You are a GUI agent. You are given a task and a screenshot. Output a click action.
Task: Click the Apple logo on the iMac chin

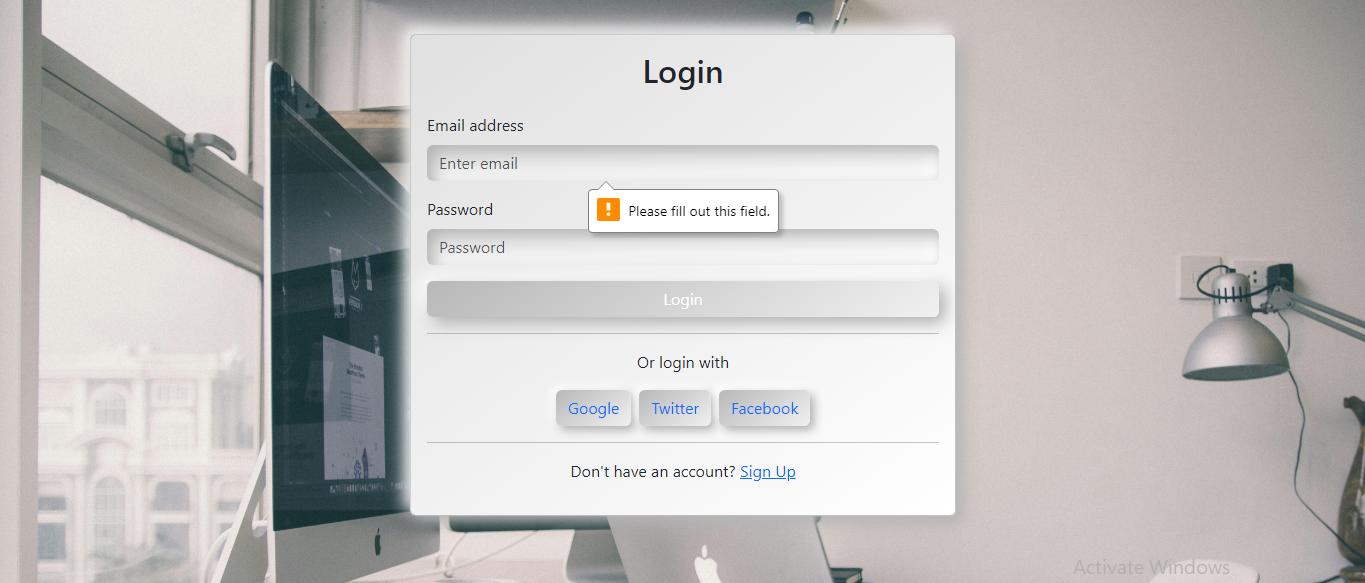377,543
